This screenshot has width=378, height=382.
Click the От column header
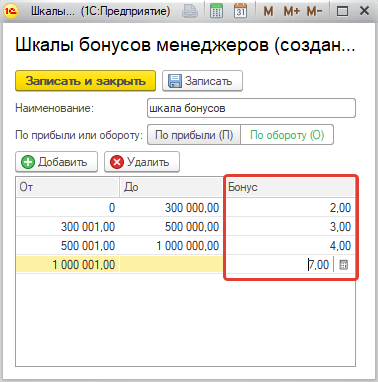pos(67,187)
